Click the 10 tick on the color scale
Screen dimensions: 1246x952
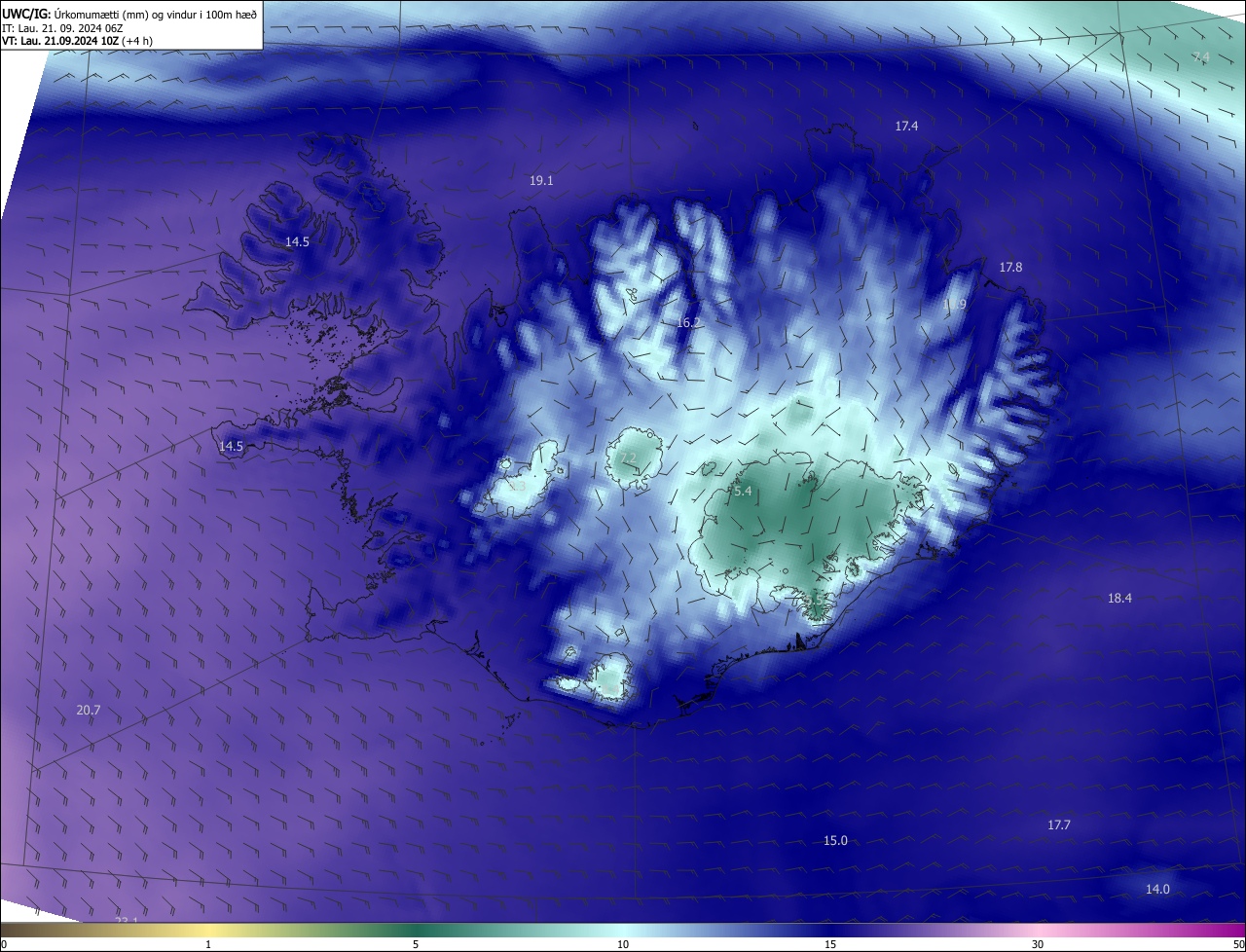pos(623,944)
